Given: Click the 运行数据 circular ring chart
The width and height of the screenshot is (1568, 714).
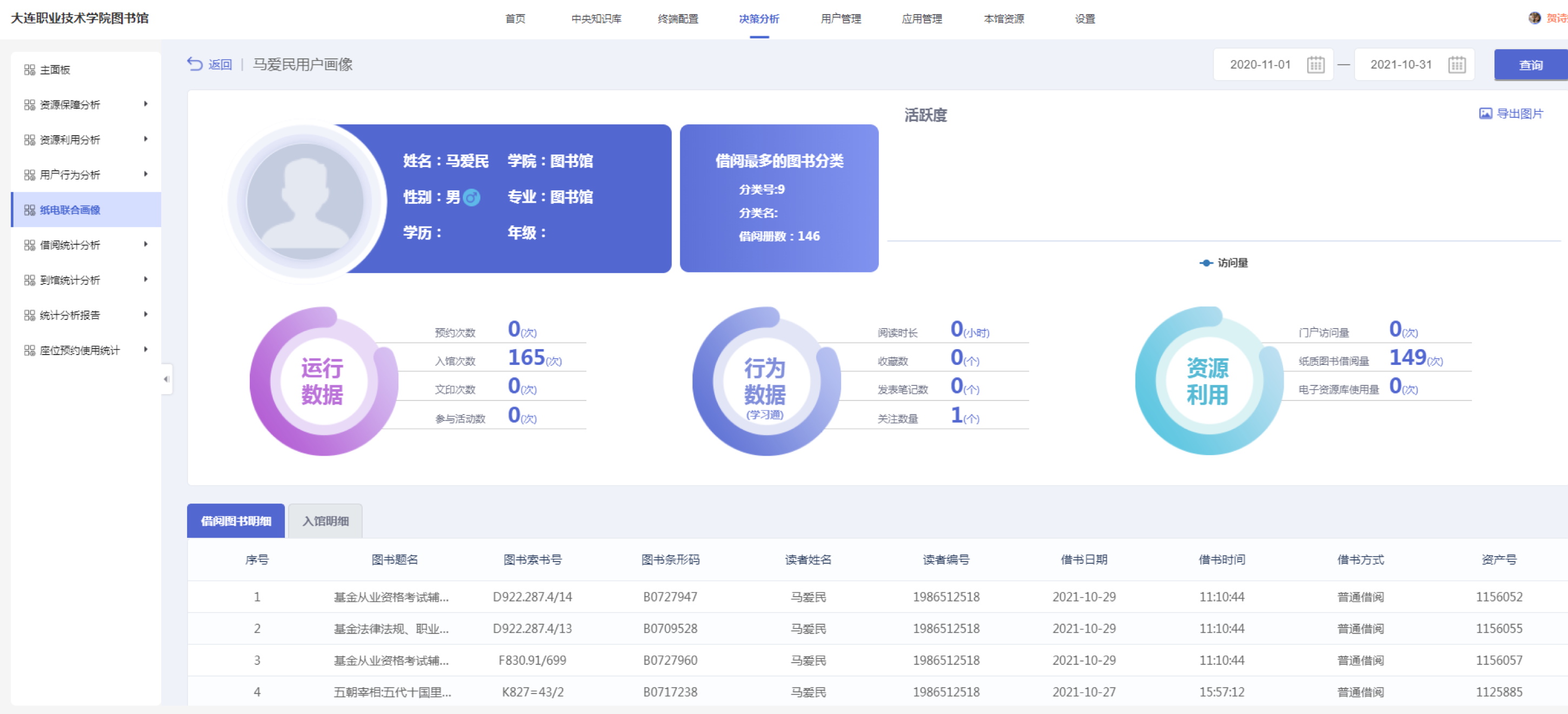Looking at the screenshot, I should tap(322, 382).
